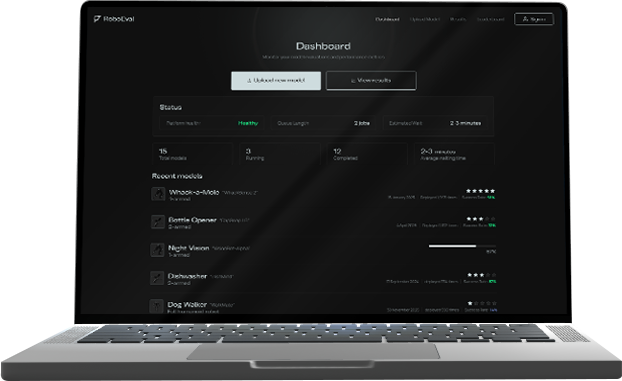Open the Whack-a-Mole model robot icon
The width and height of the screenshot is (622, 381).
click(158, 194)
